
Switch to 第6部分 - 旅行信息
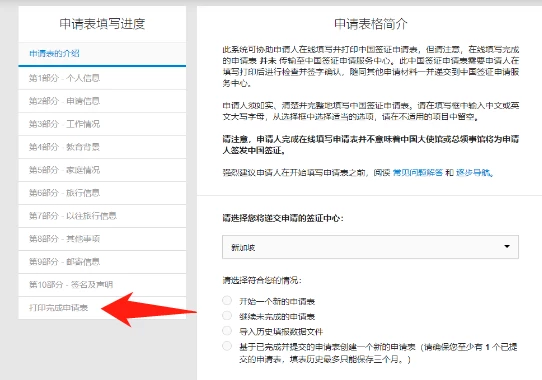[x=102, y=193]
